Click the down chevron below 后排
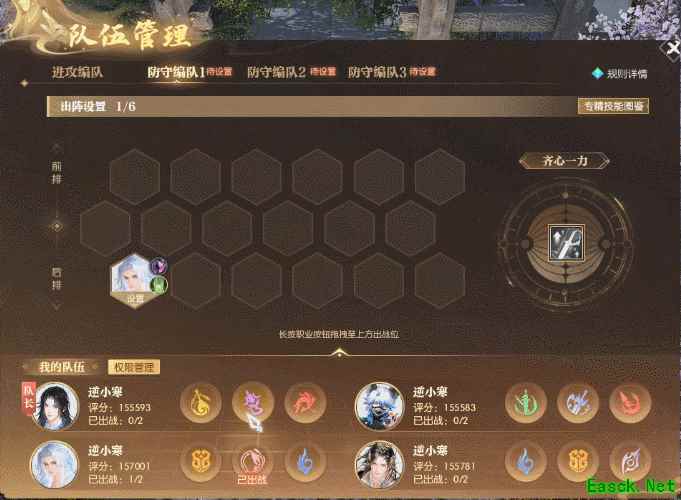 pyautogui.click(x=56, y=306)
